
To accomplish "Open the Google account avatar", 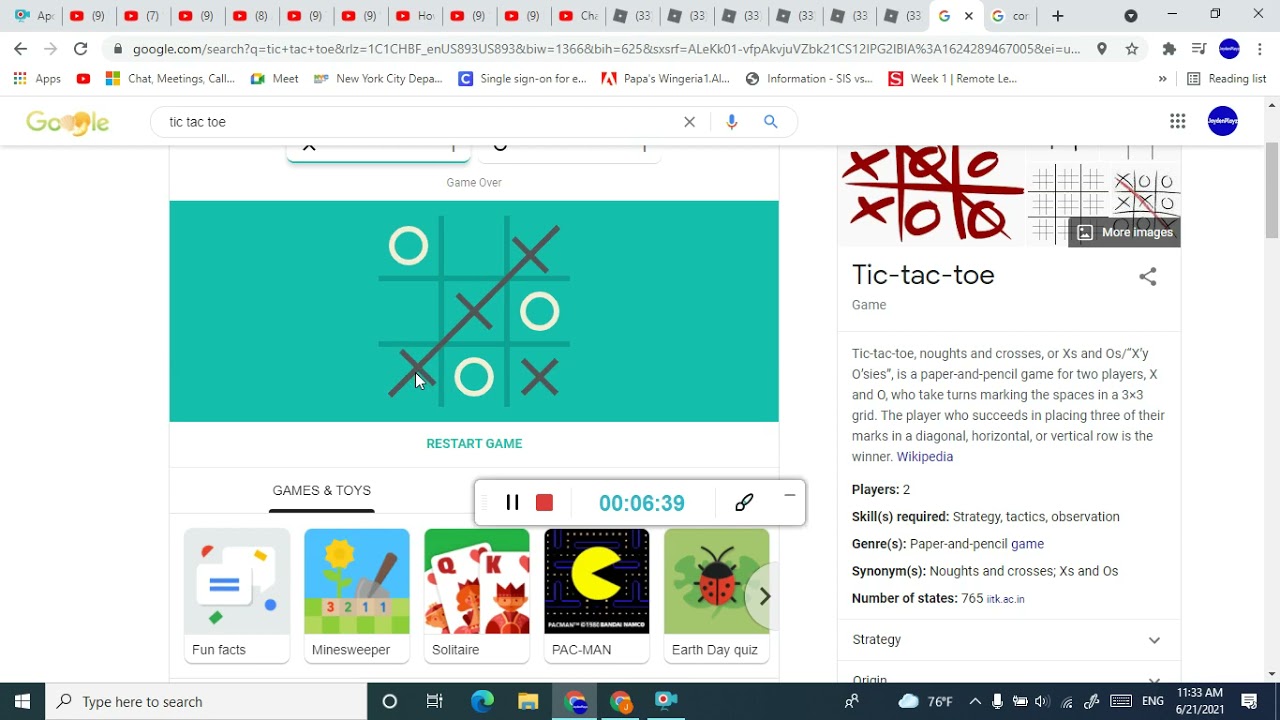I will (1223, 121).
